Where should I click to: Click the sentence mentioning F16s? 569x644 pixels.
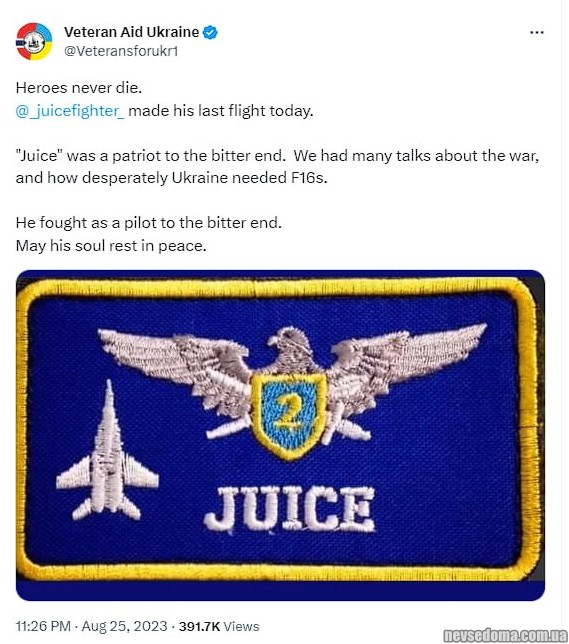point(277,167)
